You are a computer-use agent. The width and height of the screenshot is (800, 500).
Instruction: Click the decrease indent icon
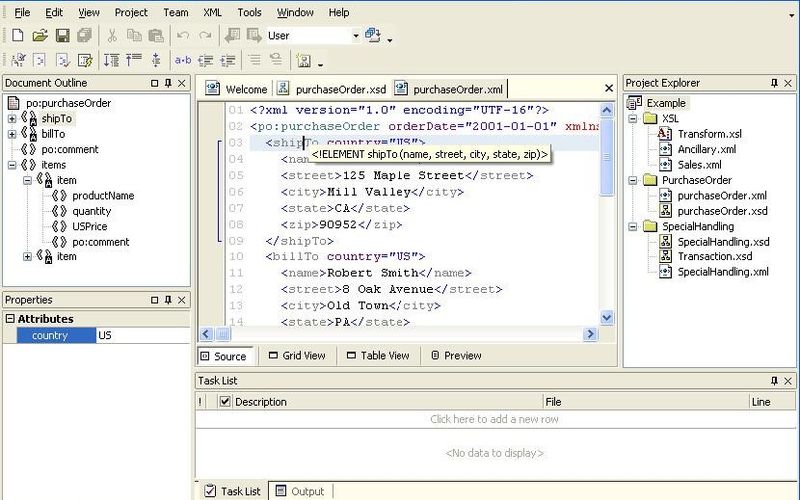[x=205, y=61]
